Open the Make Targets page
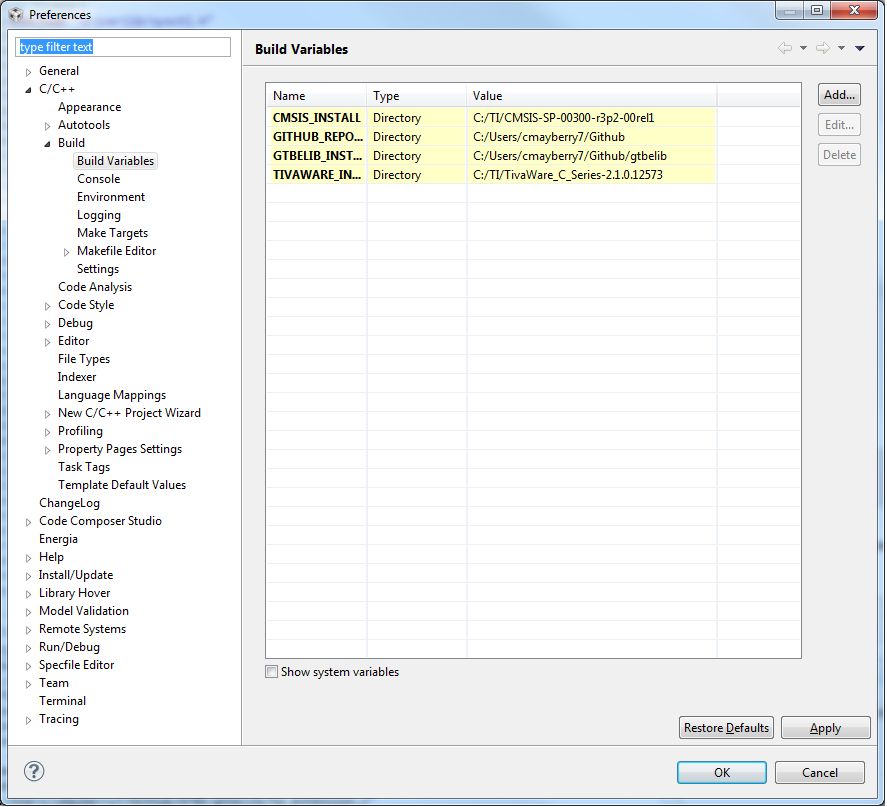 [x=112, y=233]
